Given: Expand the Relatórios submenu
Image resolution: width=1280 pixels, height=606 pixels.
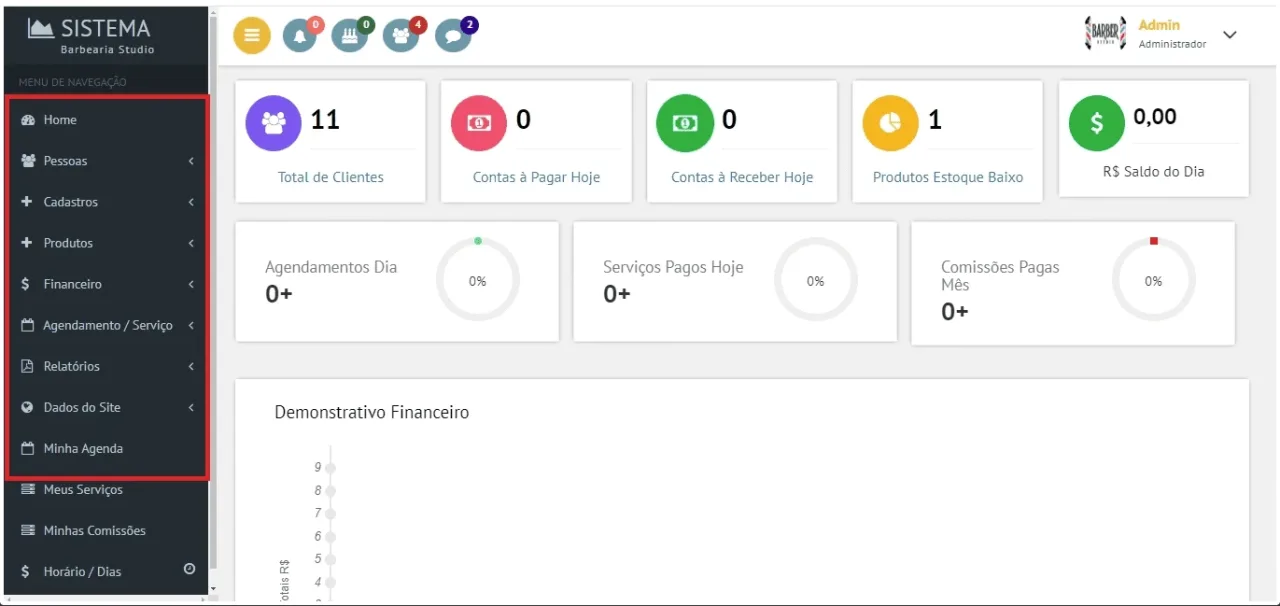Looking at the screenshot, I should tap(107, 366).
